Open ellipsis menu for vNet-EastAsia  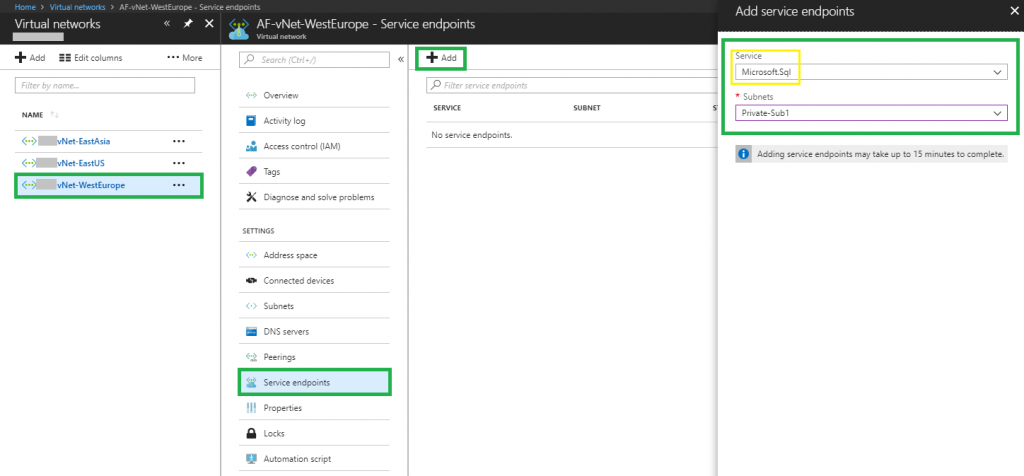click(x=179, y=140)
